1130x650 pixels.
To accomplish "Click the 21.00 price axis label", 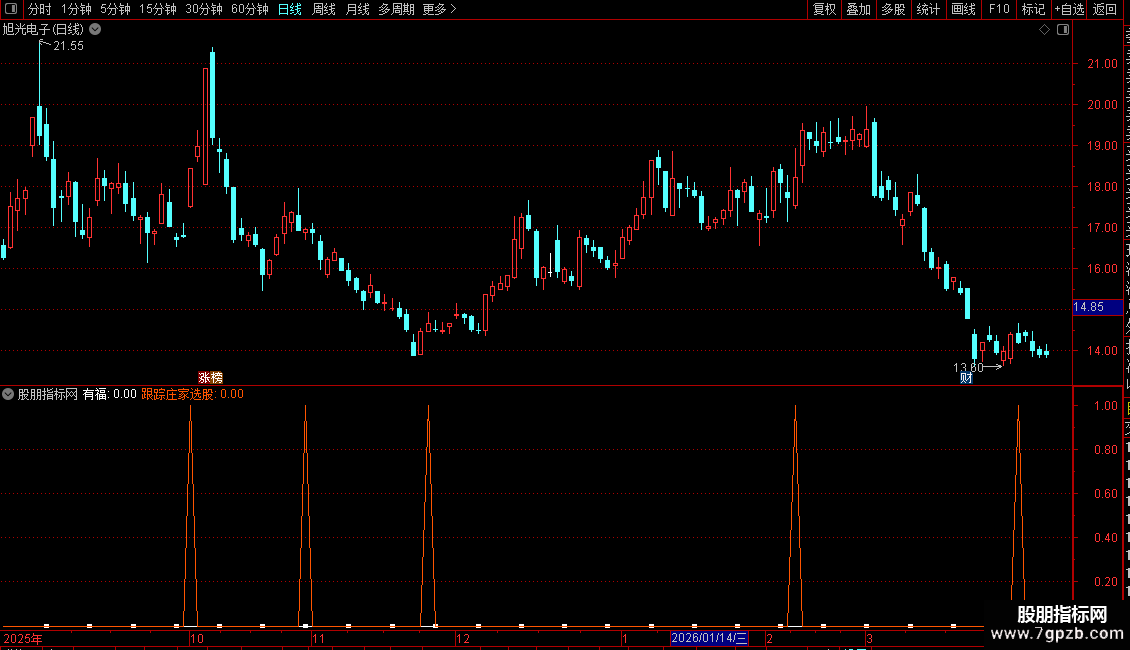I will coord(1103,63).
